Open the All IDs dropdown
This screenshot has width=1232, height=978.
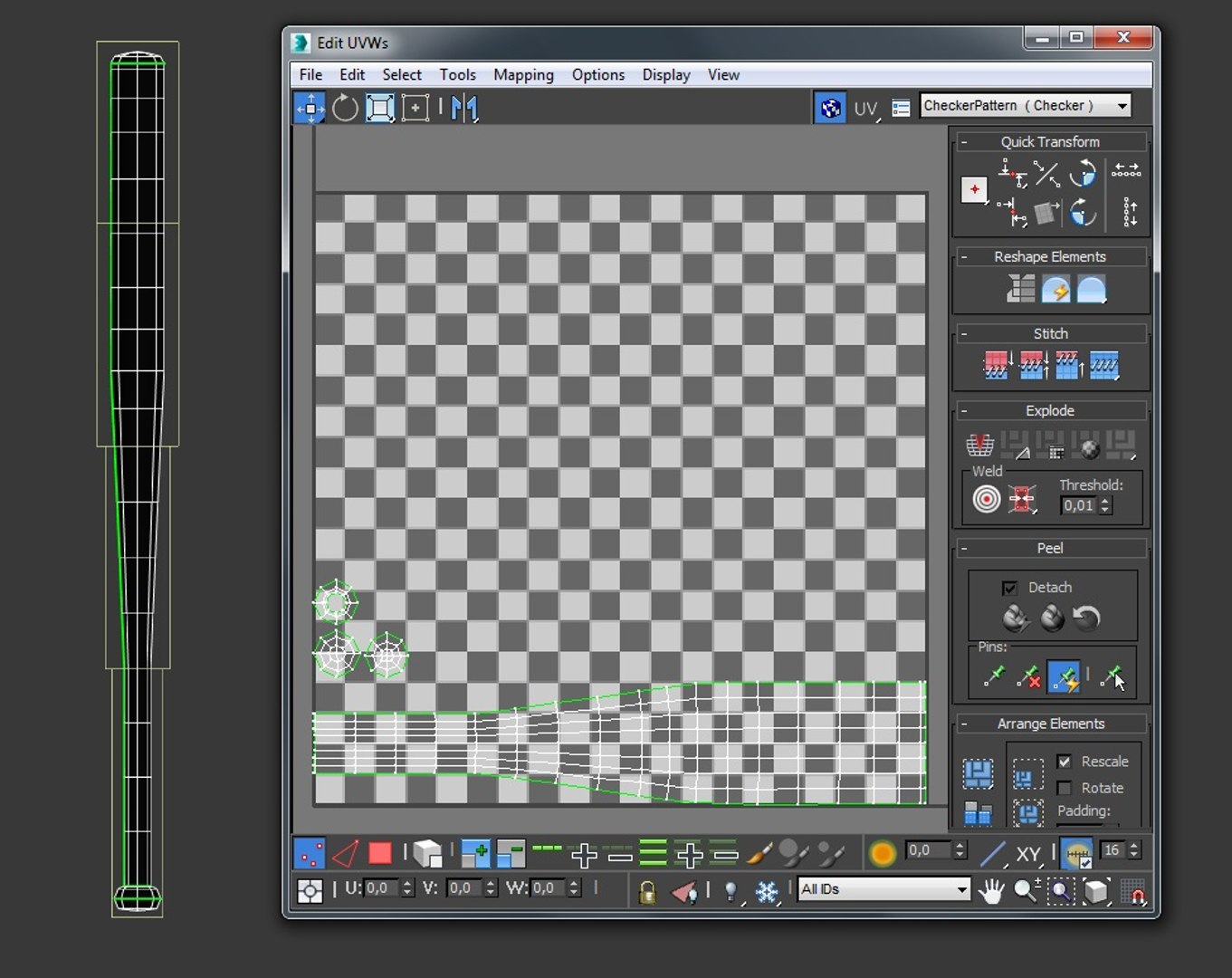883,889
